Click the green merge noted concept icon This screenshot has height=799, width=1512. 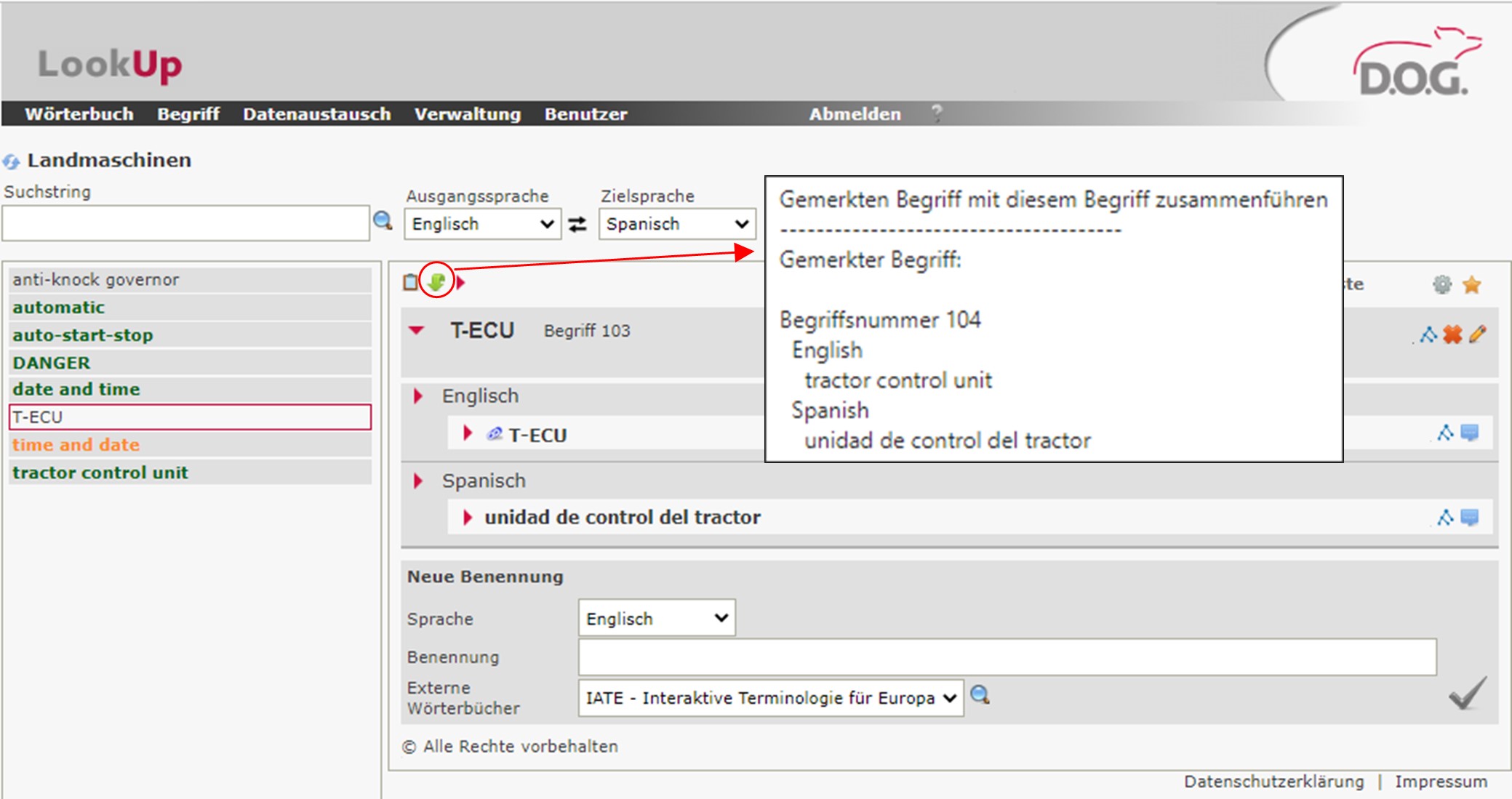[x=436, y=281]
